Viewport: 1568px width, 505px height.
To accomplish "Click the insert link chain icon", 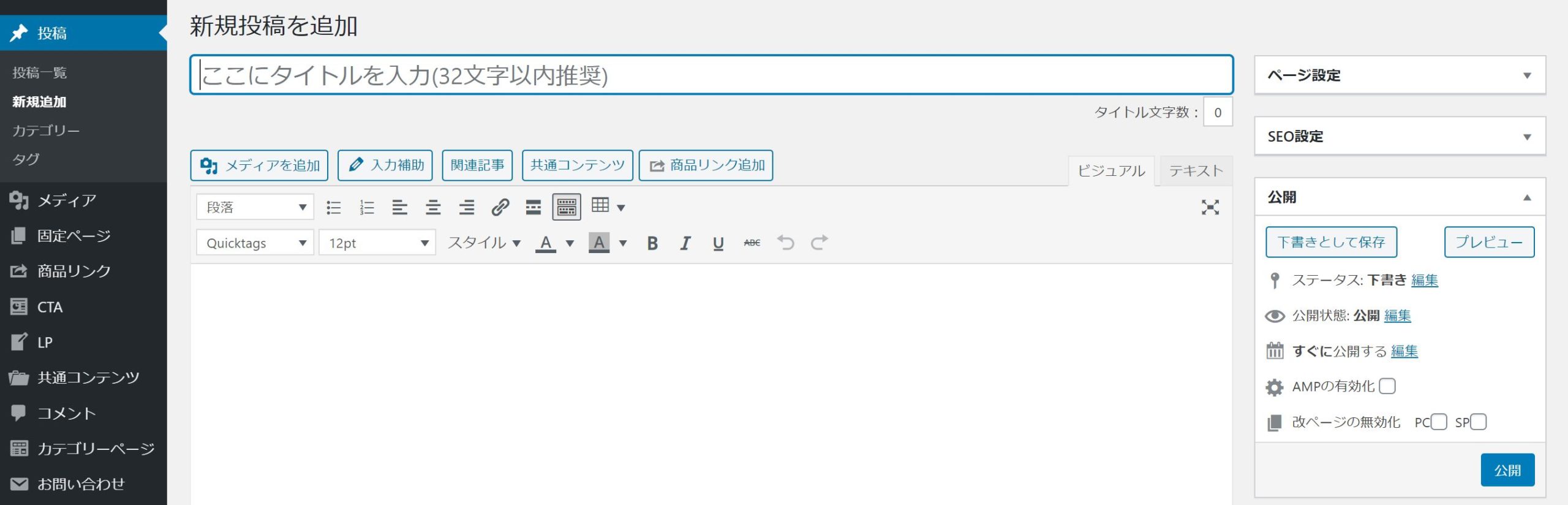I will 500,207.
